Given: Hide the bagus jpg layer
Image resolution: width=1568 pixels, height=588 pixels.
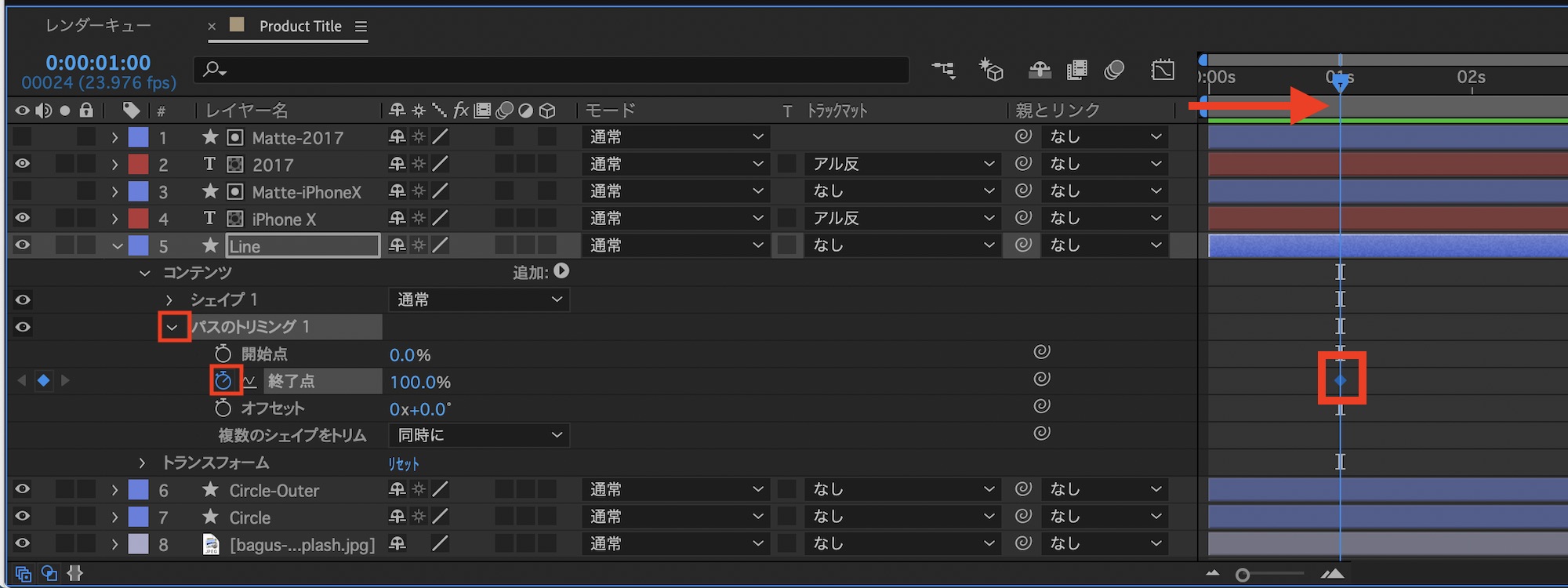Looking at the screenshot, I should pos(23,543).
